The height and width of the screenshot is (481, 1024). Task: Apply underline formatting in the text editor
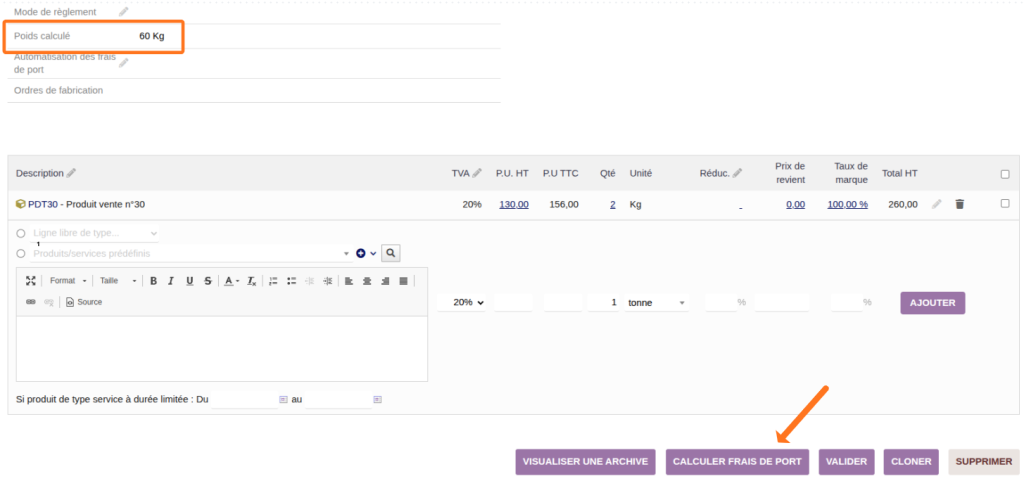pyautogui.click(x=189, y=281)
